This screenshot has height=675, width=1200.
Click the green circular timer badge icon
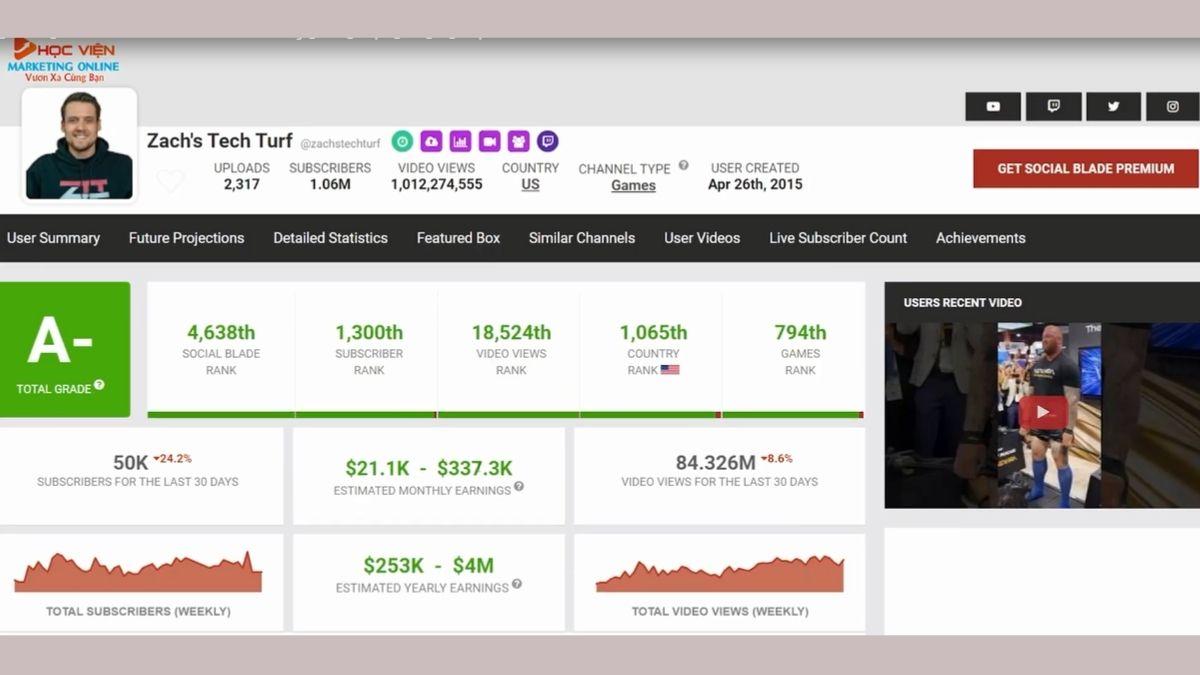point(402,141)
